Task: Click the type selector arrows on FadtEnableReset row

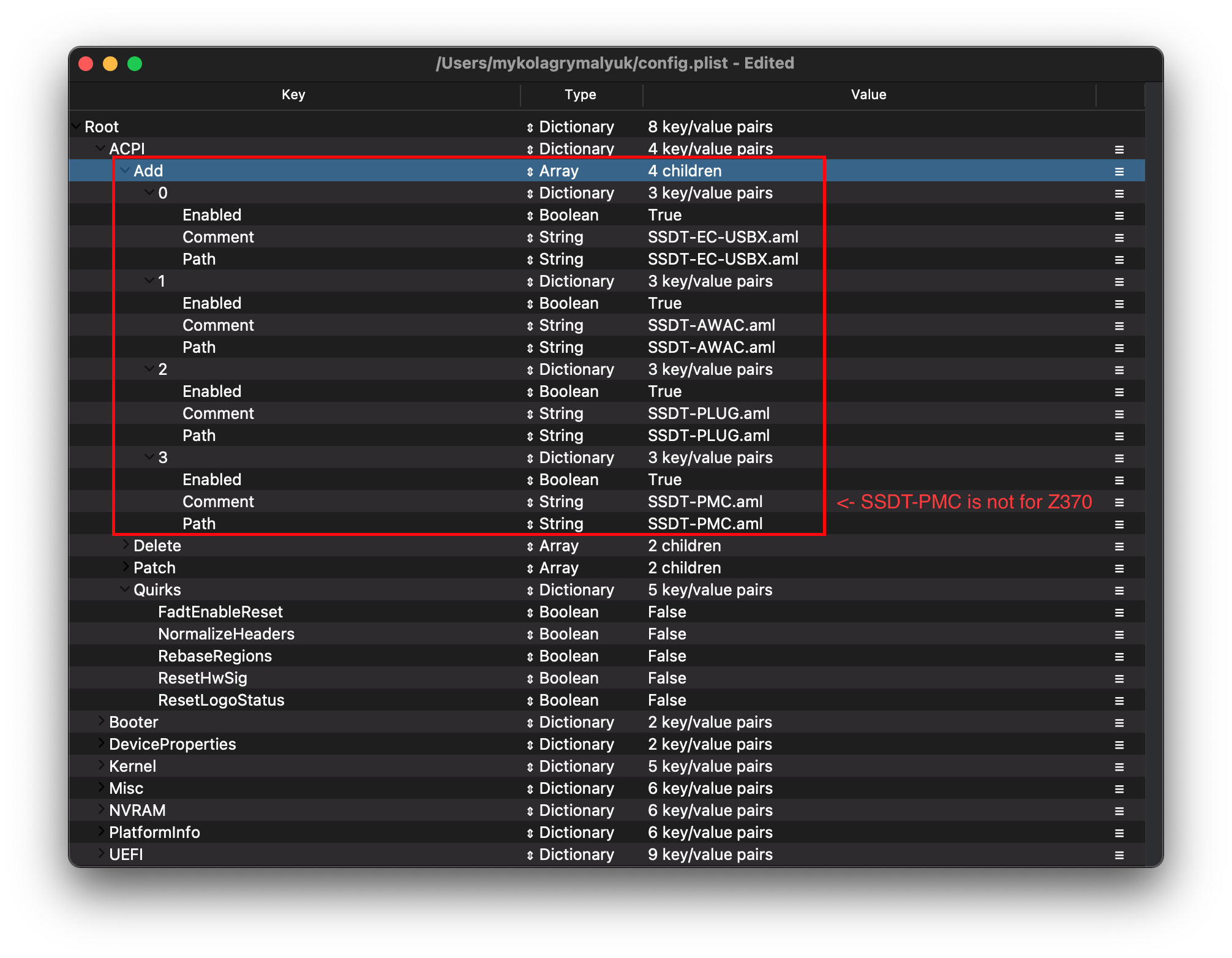Action: point(530,613)
